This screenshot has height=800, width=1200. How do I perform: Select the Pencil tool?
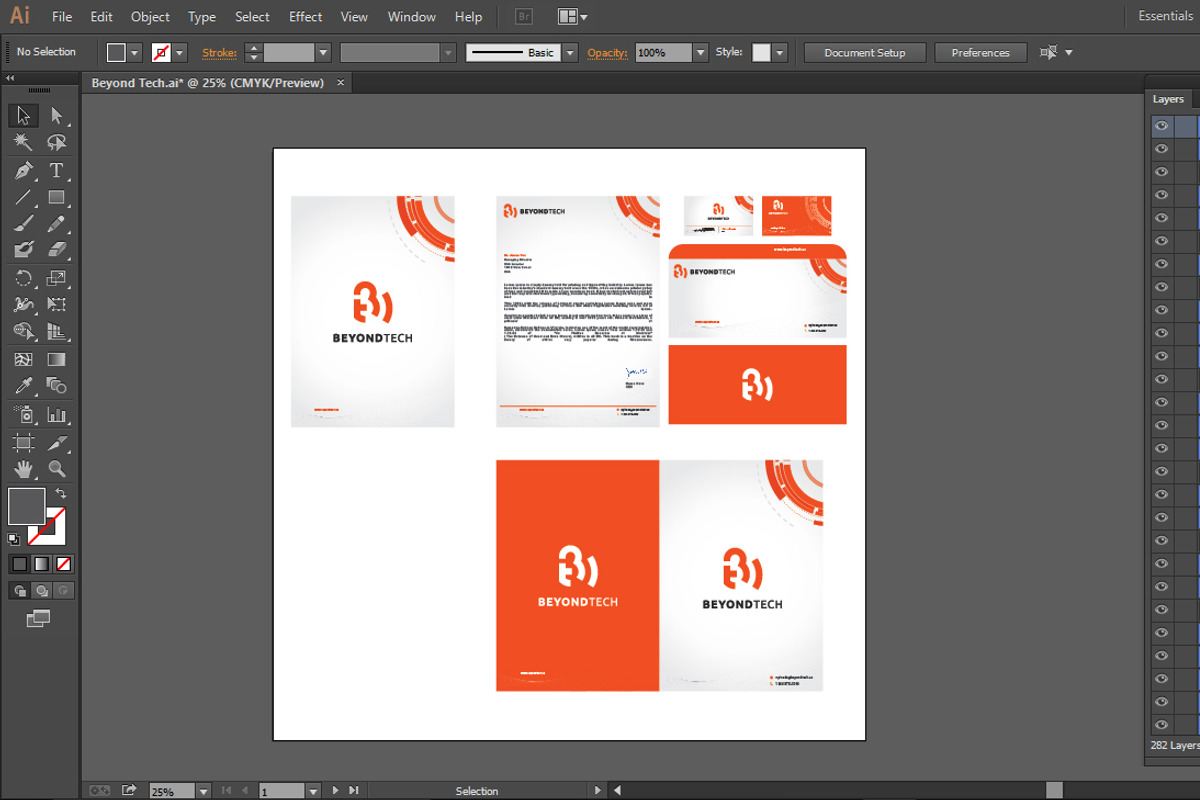click(x=57, y=224)
